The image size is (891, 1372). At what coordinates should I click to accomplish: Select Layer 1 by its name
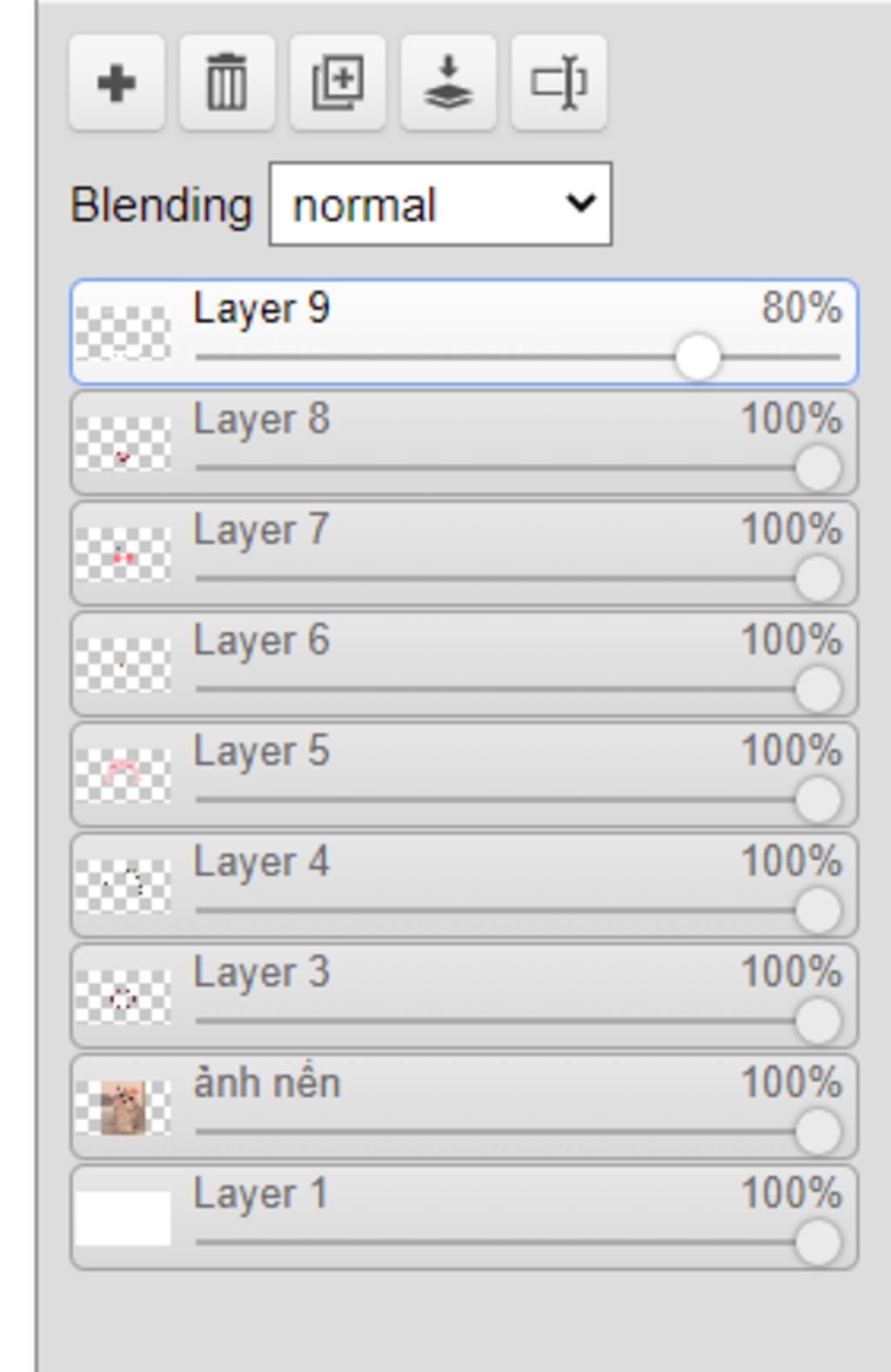(261, 1194)
